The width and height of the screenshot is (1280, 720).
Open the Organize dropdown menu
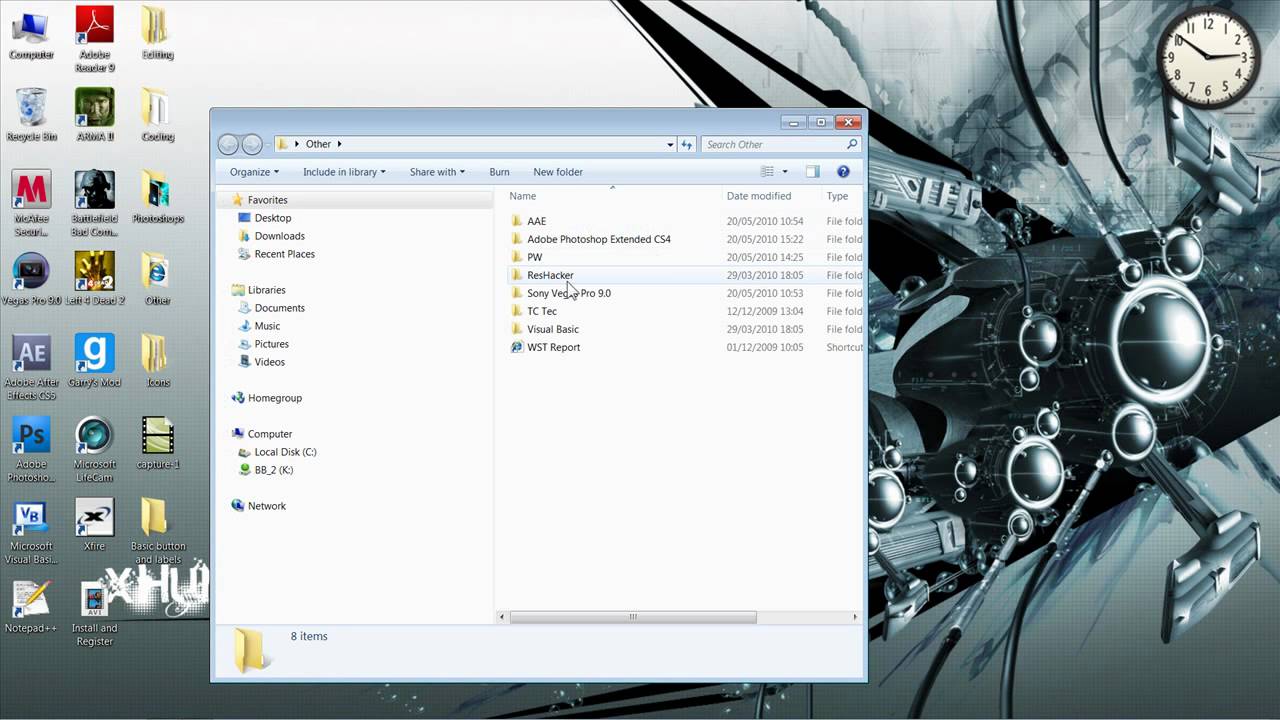pos(254,172)
